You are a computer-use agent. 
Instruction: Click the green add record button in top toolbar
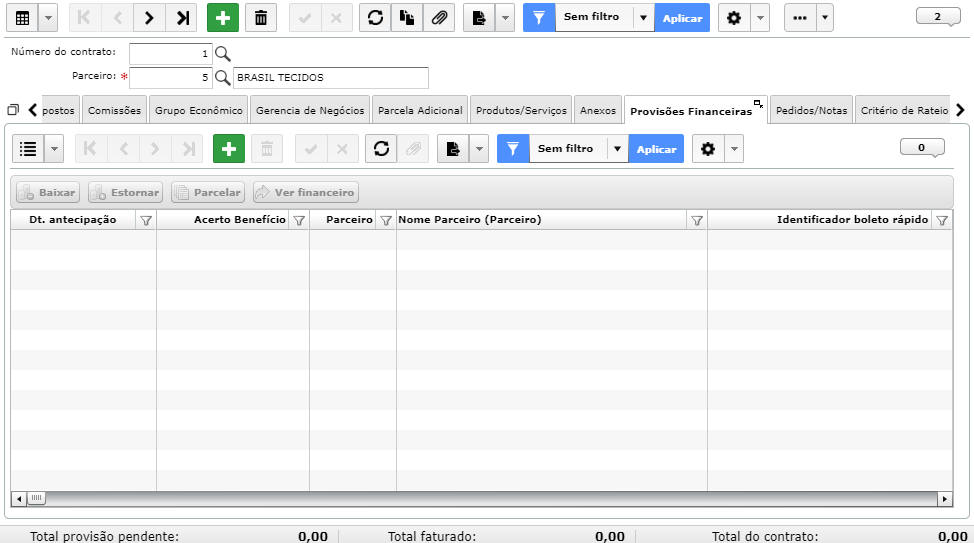tap(222, 18)
